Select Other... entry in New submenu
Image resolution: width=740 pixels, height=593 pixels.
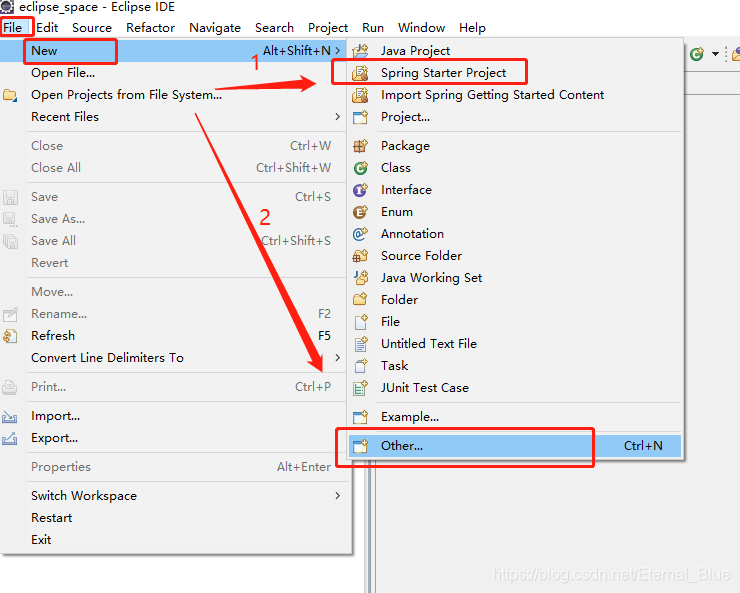(x=515, y=446)
